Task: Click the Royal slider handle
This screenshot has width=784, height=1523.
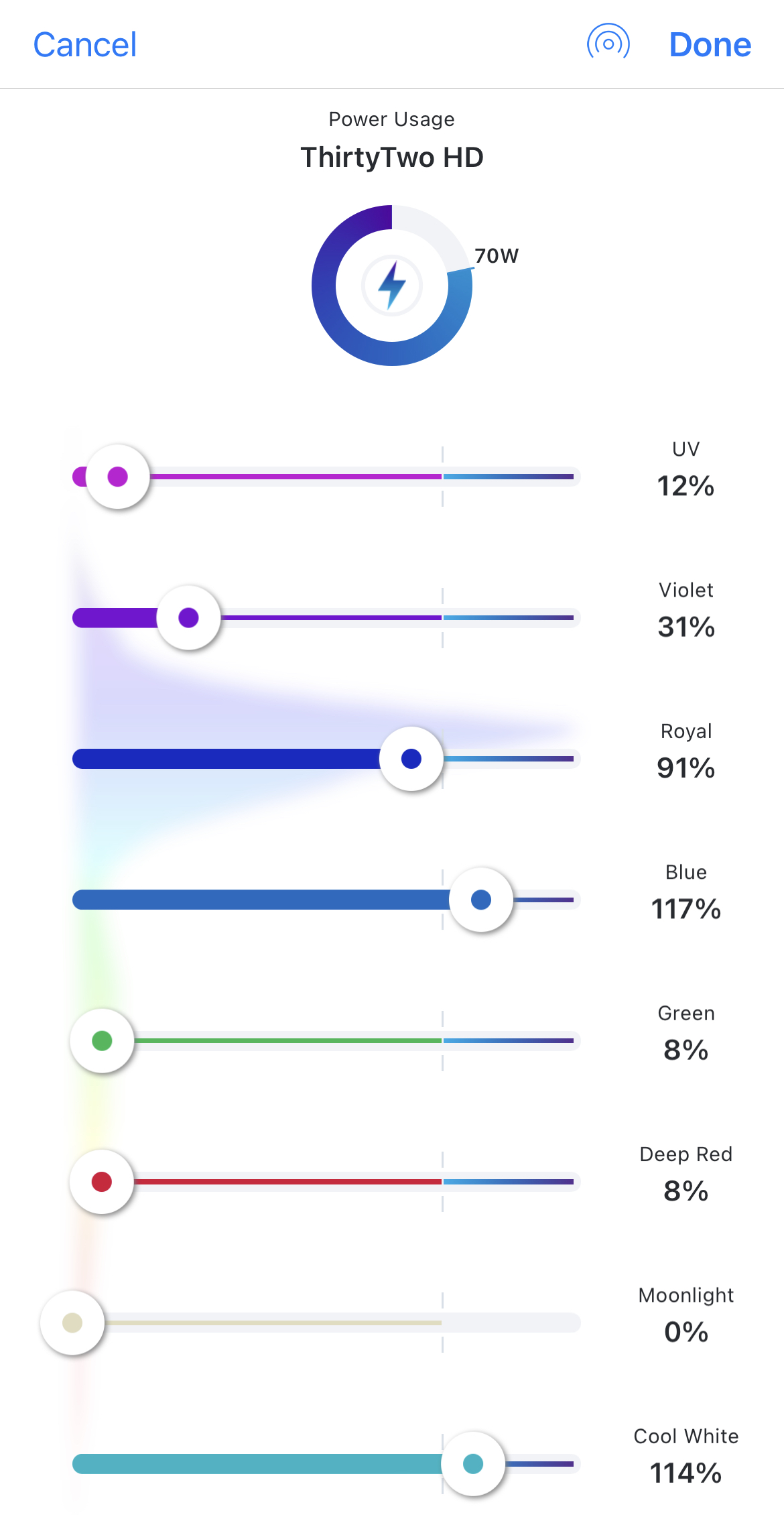Action: [x=411, y=759]
